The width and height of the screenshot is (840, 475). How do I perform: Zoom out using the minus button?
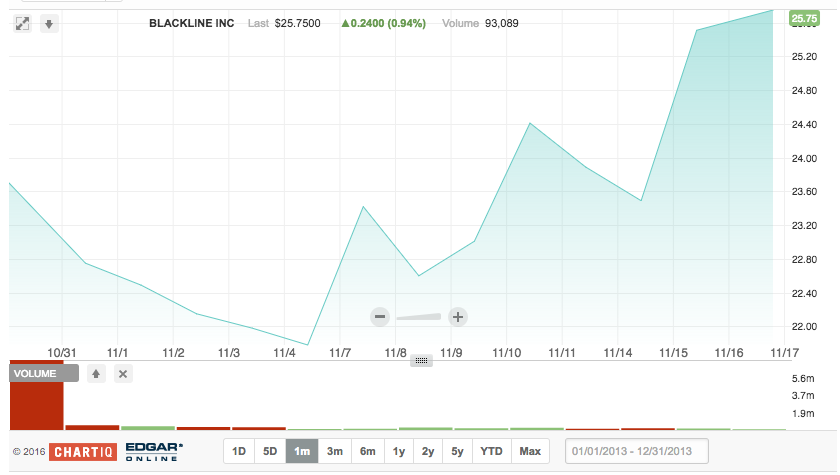point(380,316)
